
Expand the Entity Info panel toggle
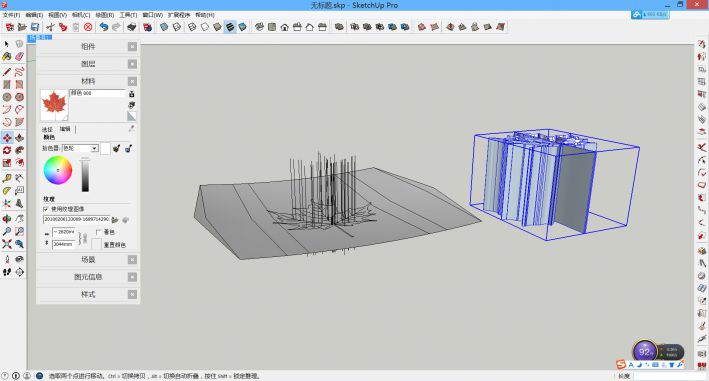click(x=132, y=277)
